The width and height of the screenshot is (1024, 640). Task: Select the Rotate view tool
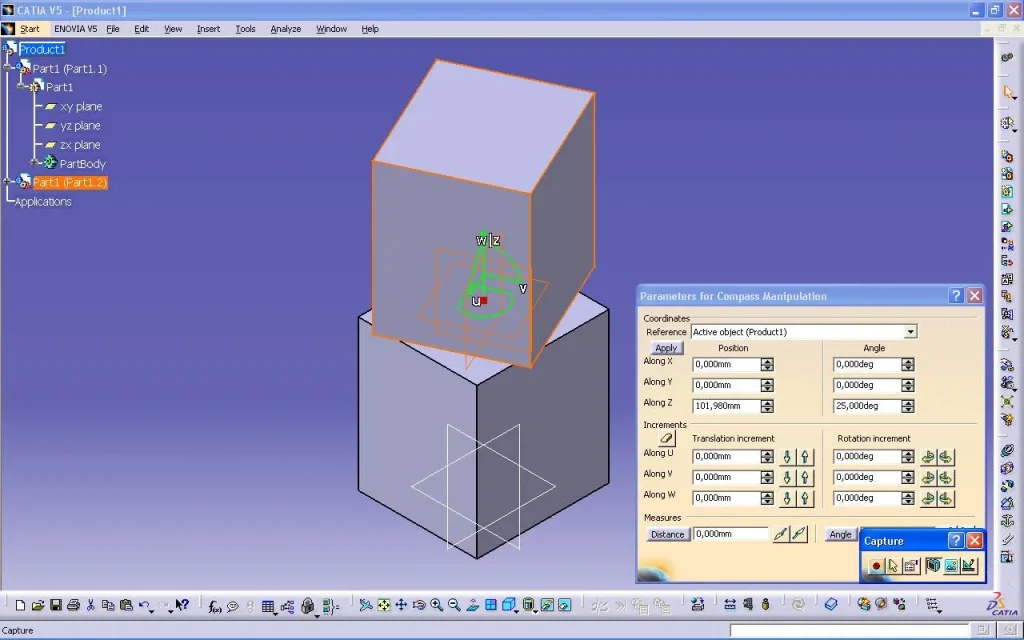click(419, 605)
